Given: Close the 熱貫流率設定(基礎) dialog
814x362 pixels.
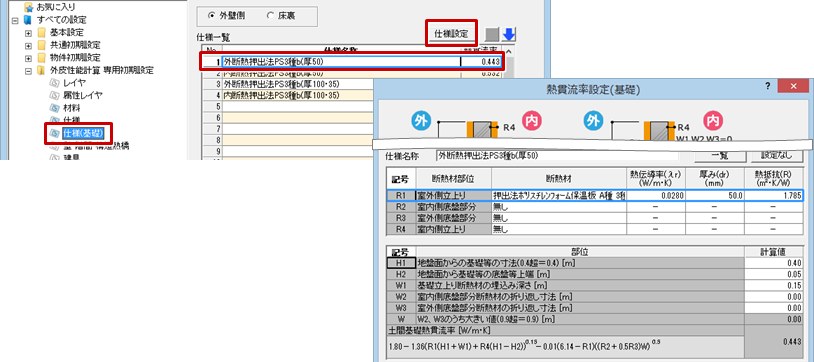Looking at the screenshot, I should coord(794,87).
